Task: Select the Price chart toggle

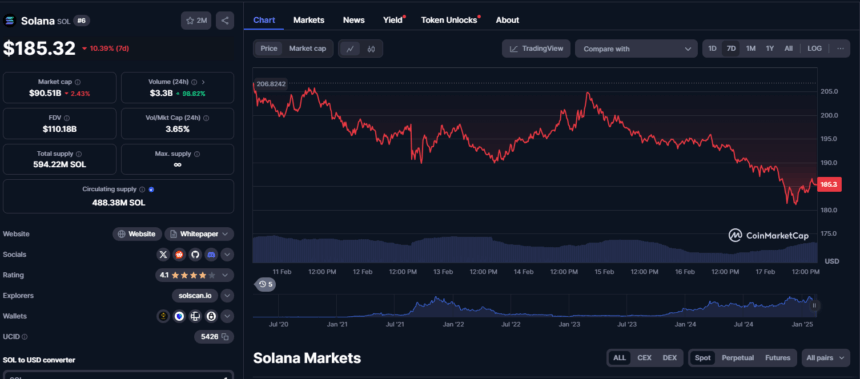Action: pos(269,49)
